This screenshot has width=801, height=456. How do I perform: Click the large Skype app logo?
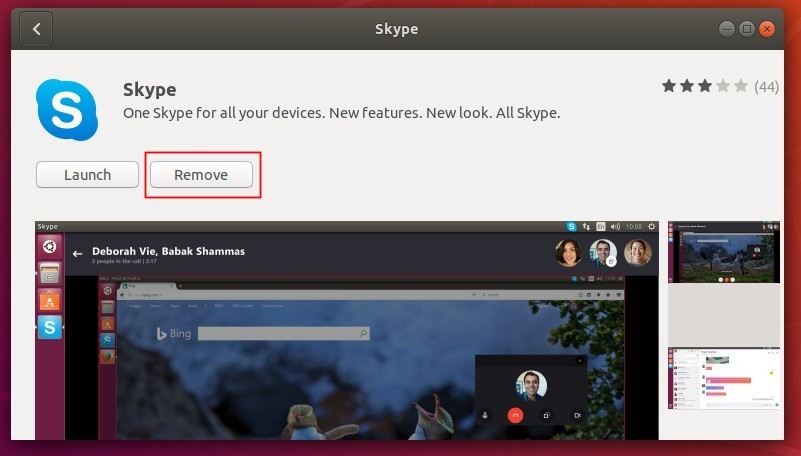(67, 110)
